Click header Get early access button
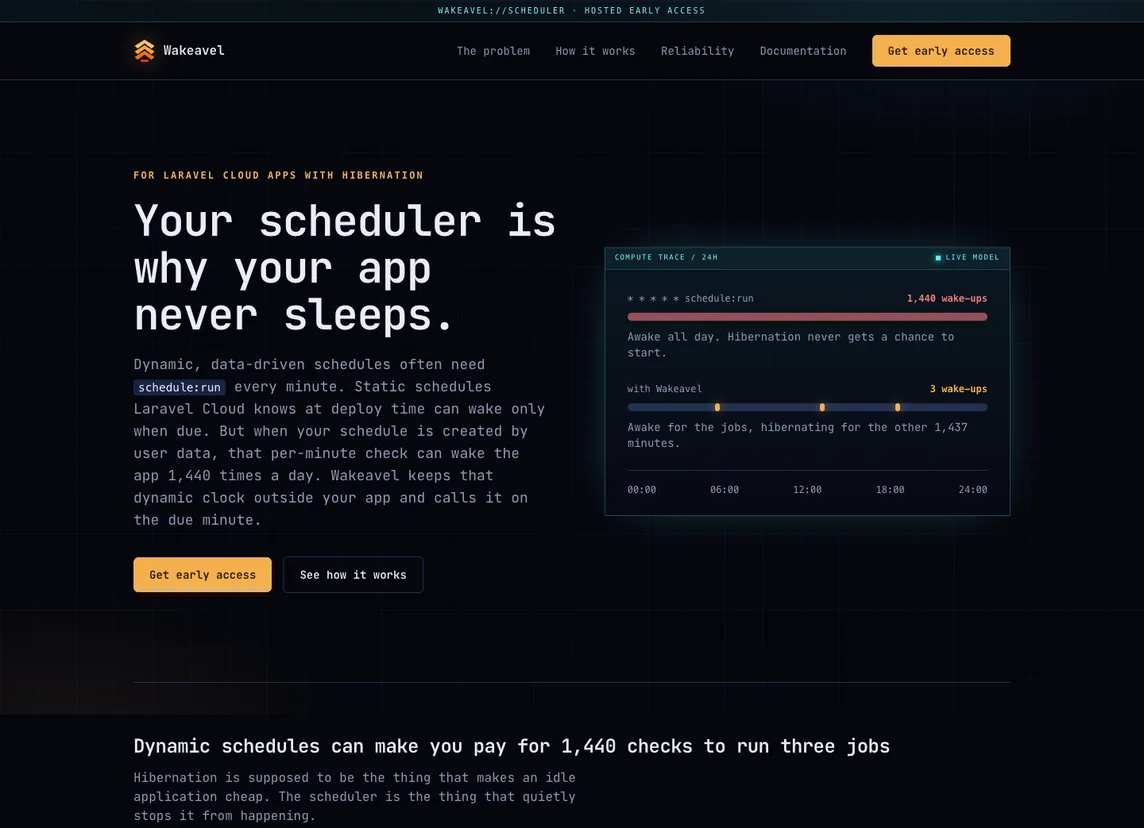 (x=941, y=51)
